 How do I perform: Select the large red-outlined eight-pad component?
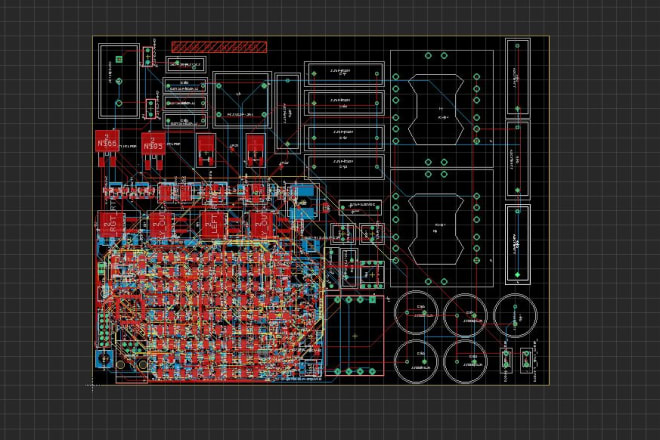pyautogui.click(x=354, y=335)
